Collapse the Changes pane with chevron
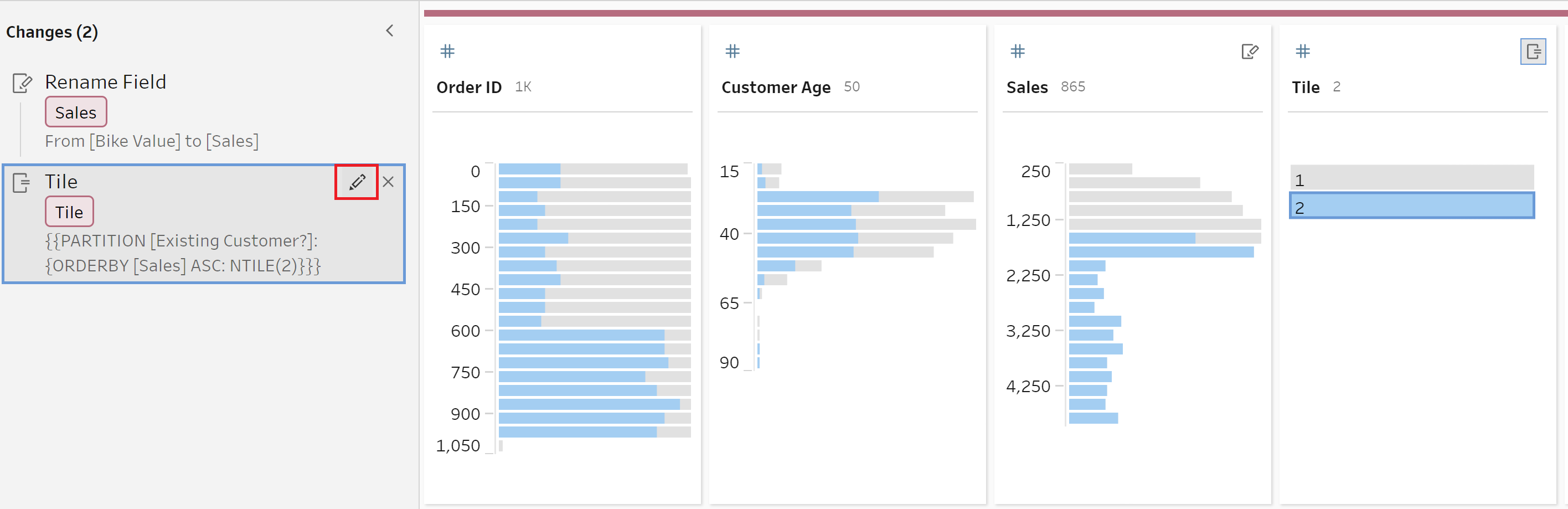Screen dimensions: 1568x509 [x=390, y=31]
